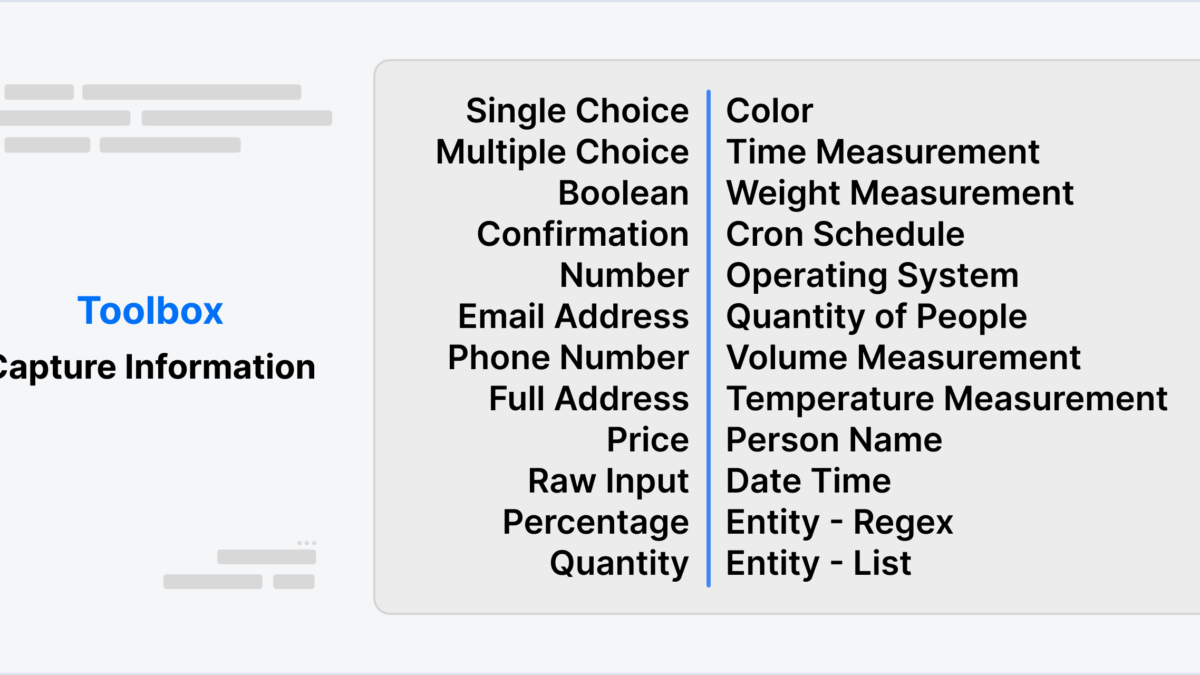This screenshot has width=1200, height=675.
Task: Click the Temperature Measurement entry
Action: pos(946,399)
